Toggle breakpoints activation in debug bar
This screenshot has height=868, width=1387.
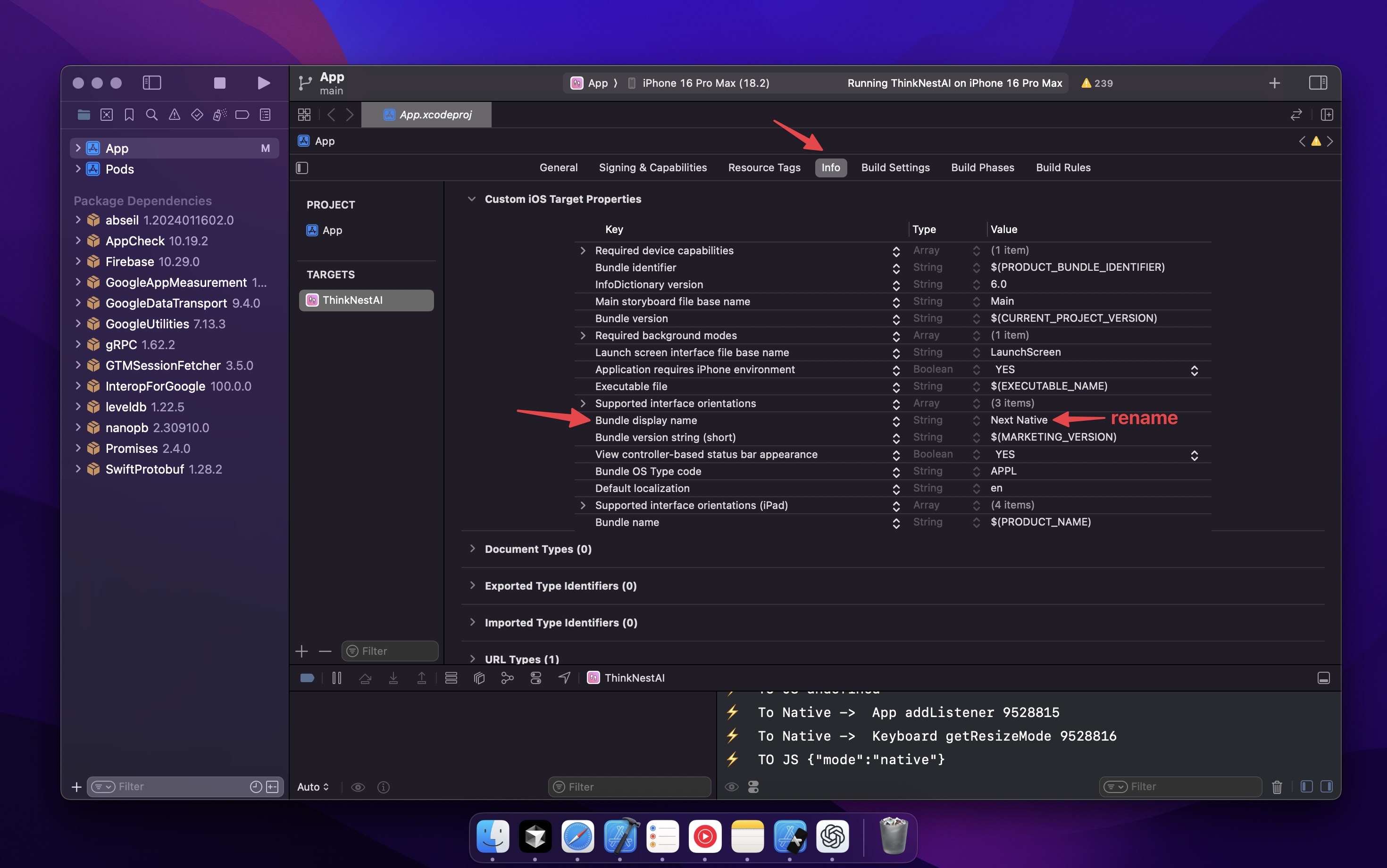pyautogui.click(x=307, y=678)
